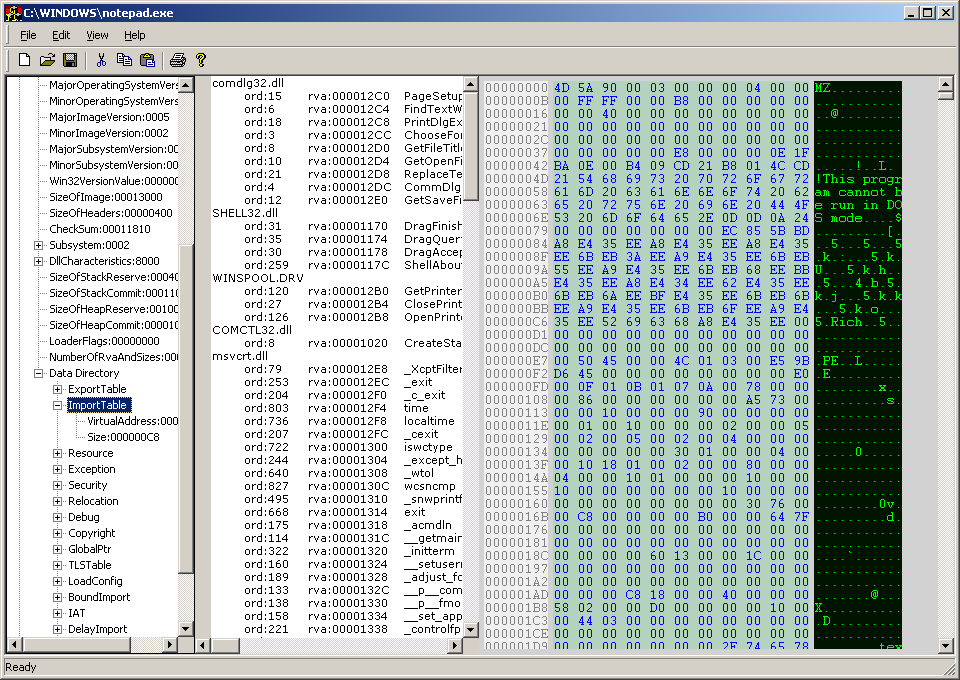Collapse the ImportTable node
This screenshot has width=960, height=680.
pos(58,405)
